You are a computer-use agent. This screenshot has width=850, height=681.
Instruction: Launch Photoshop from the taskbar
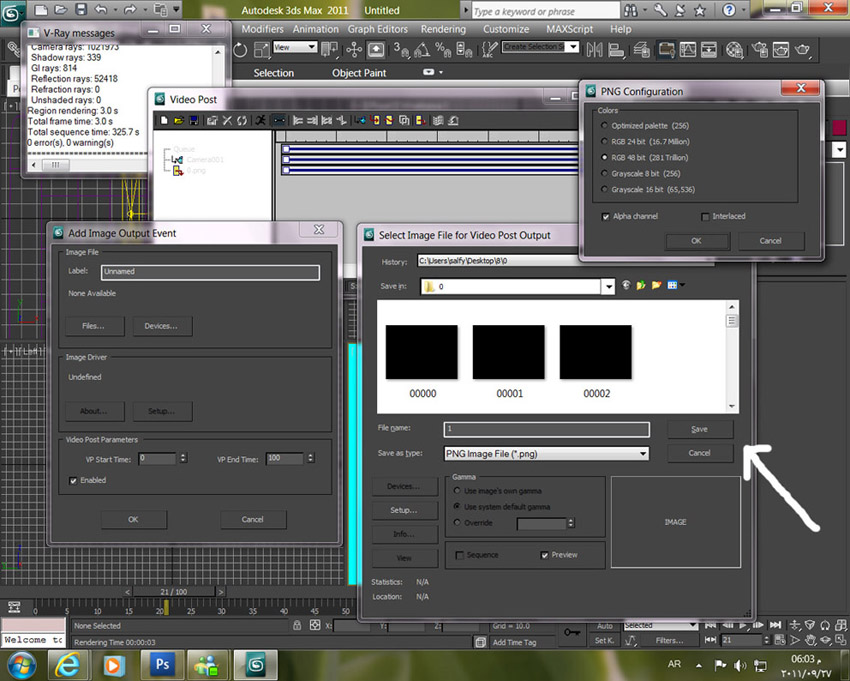click(x=163, y=664)
